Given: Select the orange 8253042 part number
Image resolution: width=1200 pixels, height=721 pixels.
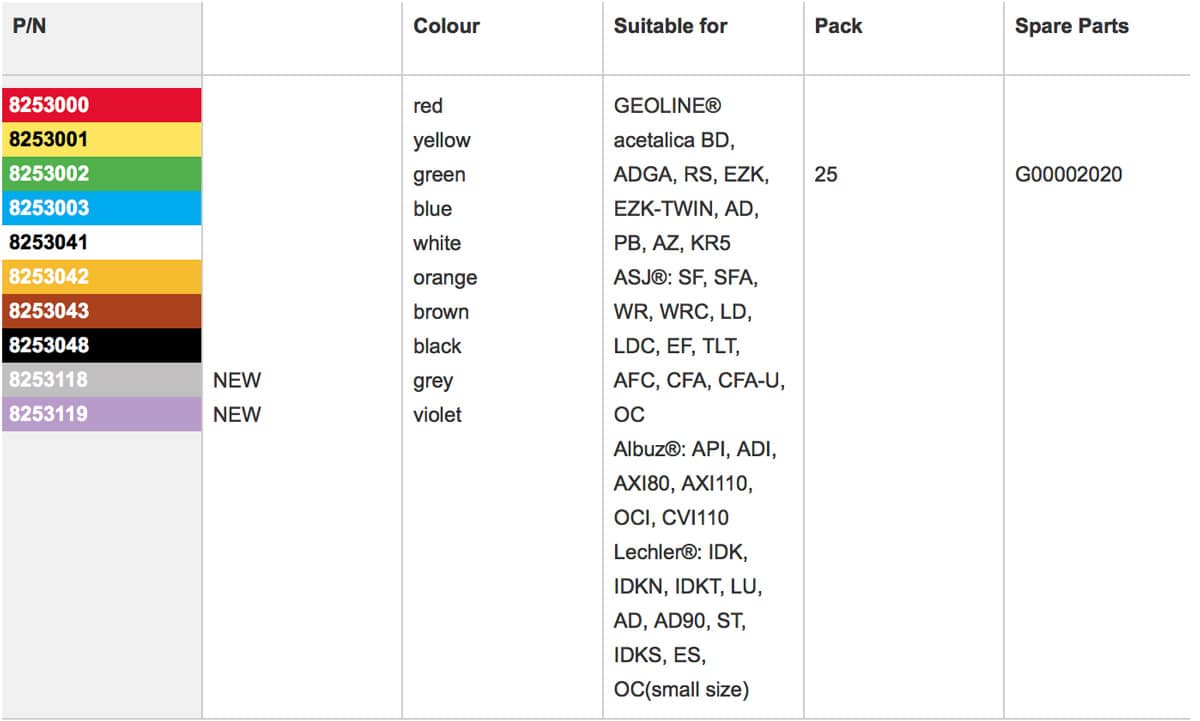Looking at the screenshot, I should coord(101,277).
